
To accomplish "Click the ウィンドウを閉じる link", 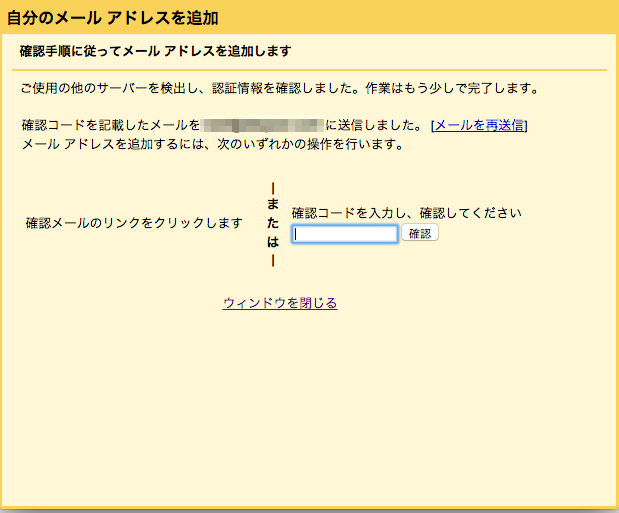I will point(280,303).
